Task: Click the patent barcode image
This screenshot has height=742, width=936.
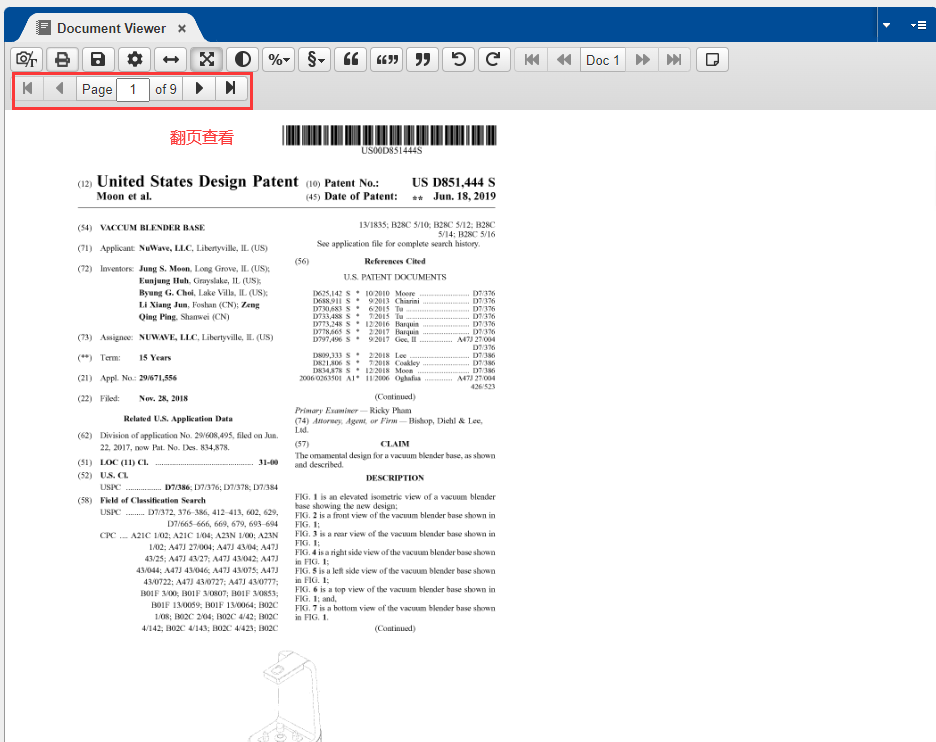Action: point(389,136)
